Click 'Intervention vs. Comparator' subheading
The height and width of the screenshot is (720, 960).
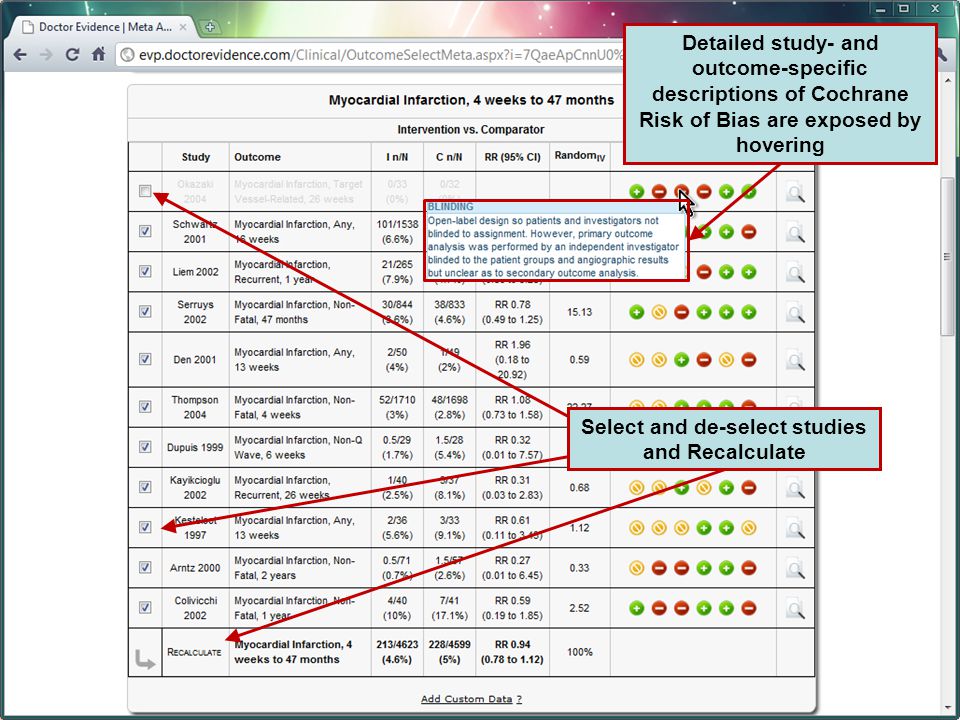coord(471,130)
